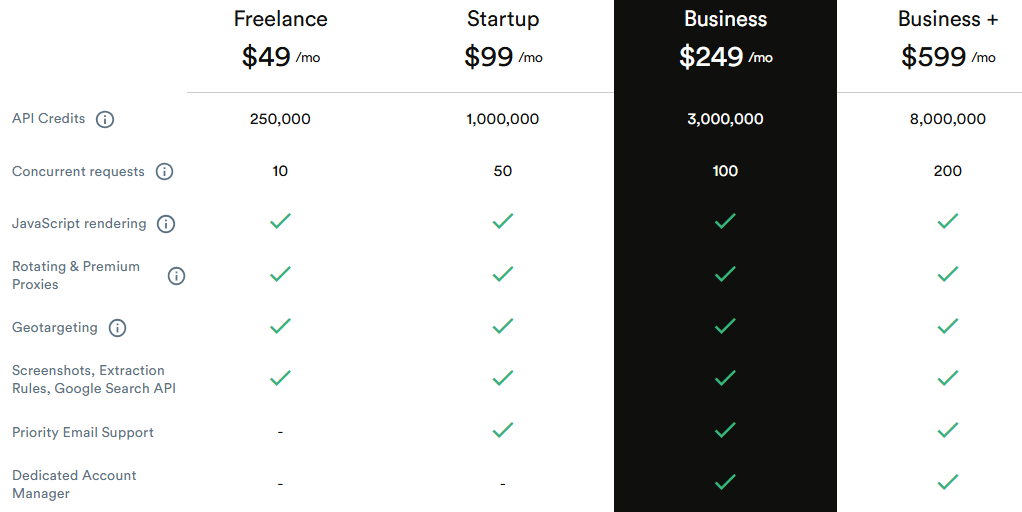Viewport: 1022px width, 512px height.
Task: Click the $49 /mo Freelance price
Action: tap(280, 57)
